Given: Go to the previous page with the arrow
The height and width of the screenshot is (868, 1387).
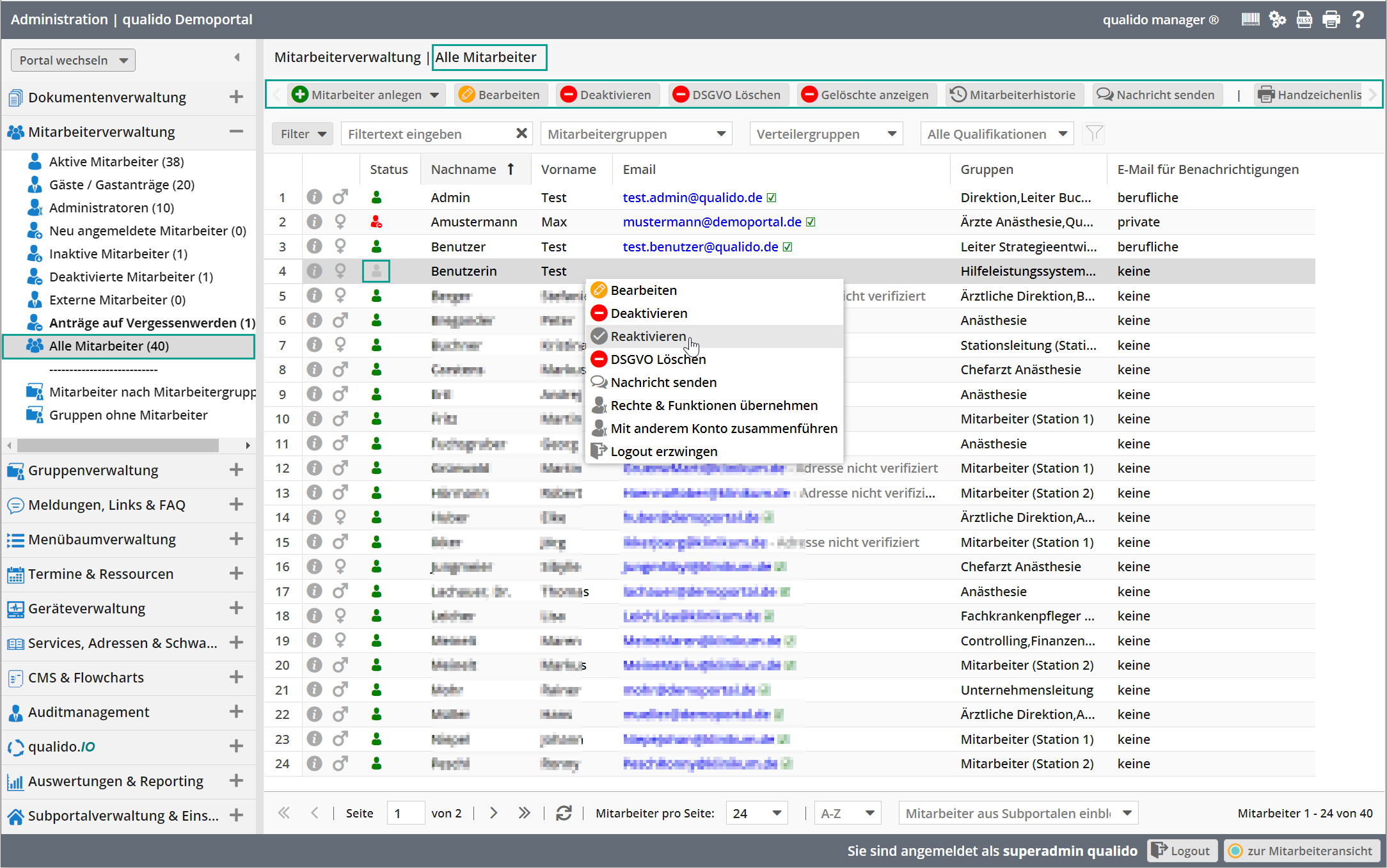Looking at the screenshot, I should tap(315, 813).
